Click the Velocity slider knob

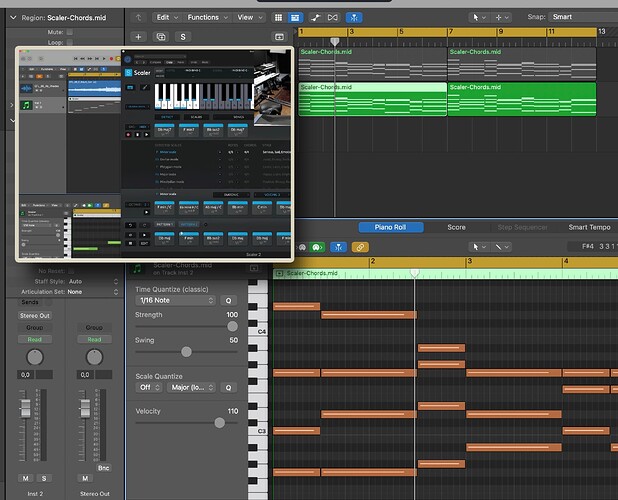coord(220,423)
